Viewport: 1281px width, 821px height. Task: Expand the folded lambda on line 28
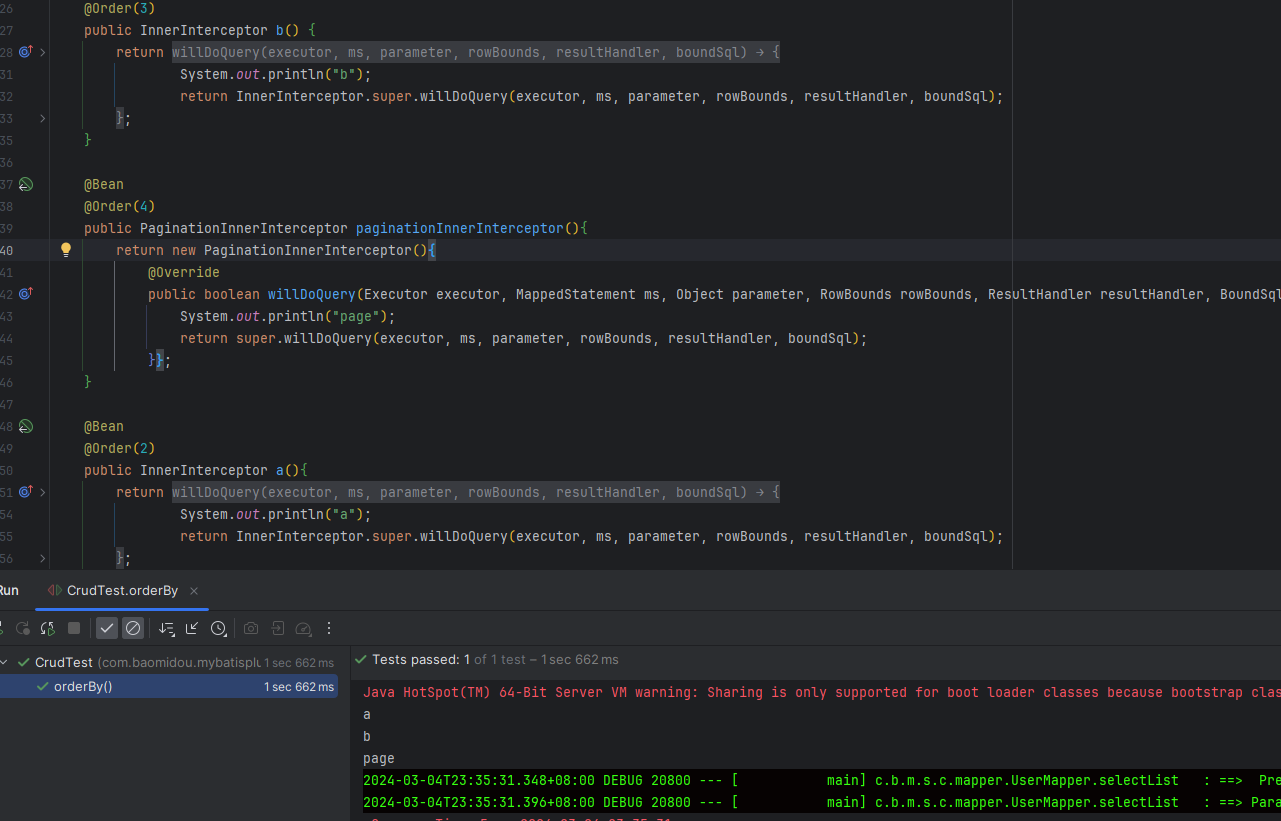[x=42, y=52]
